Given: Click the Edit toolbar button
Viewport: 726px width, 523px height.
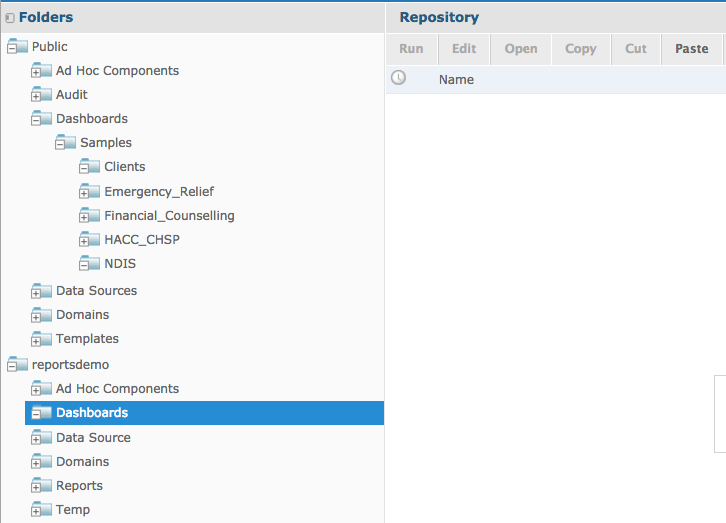Looking at the screenshot, I should point(464,49).
